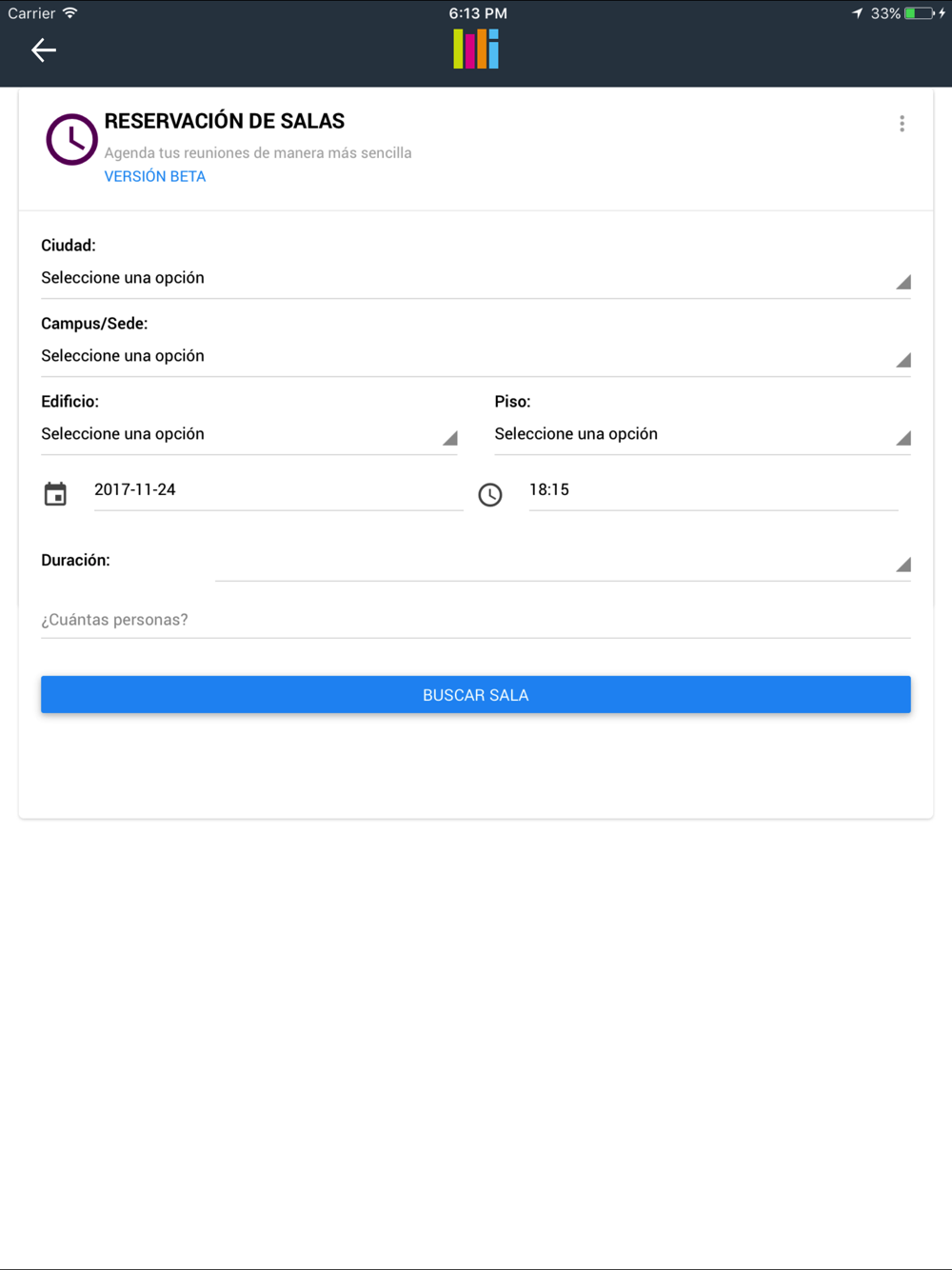This screenshot has height=1270, width=952.
Task: Expand the Duración dropdown
Action: click(x=562, y=562)
